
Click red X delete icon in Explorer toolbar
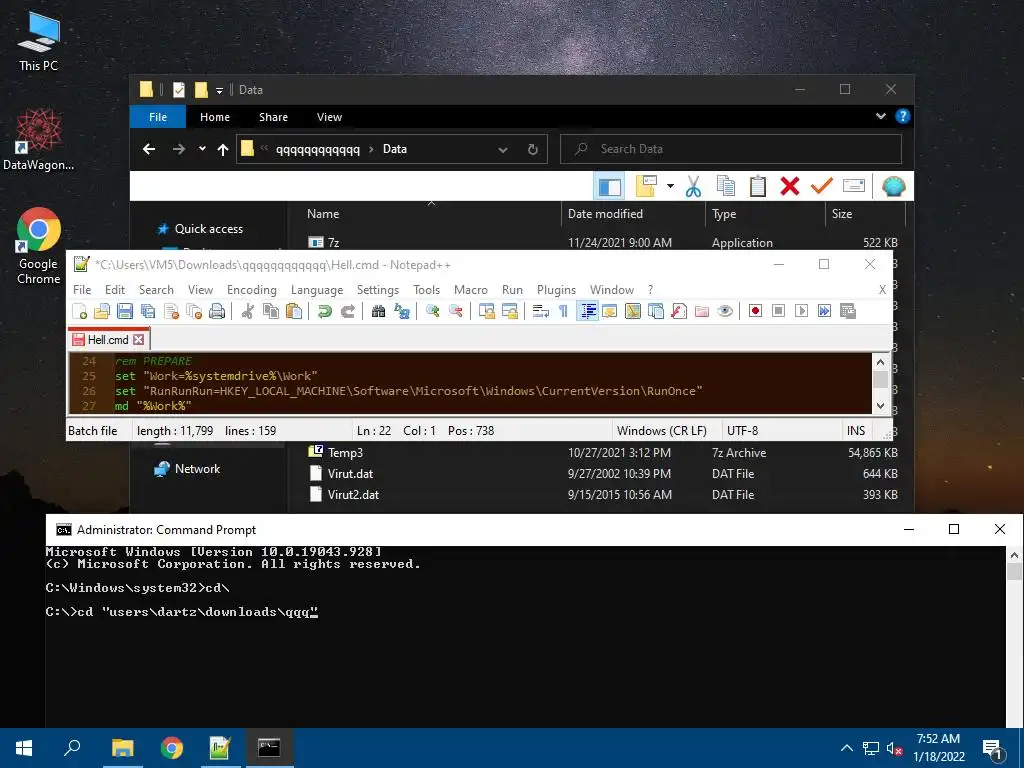coord(790,187)
